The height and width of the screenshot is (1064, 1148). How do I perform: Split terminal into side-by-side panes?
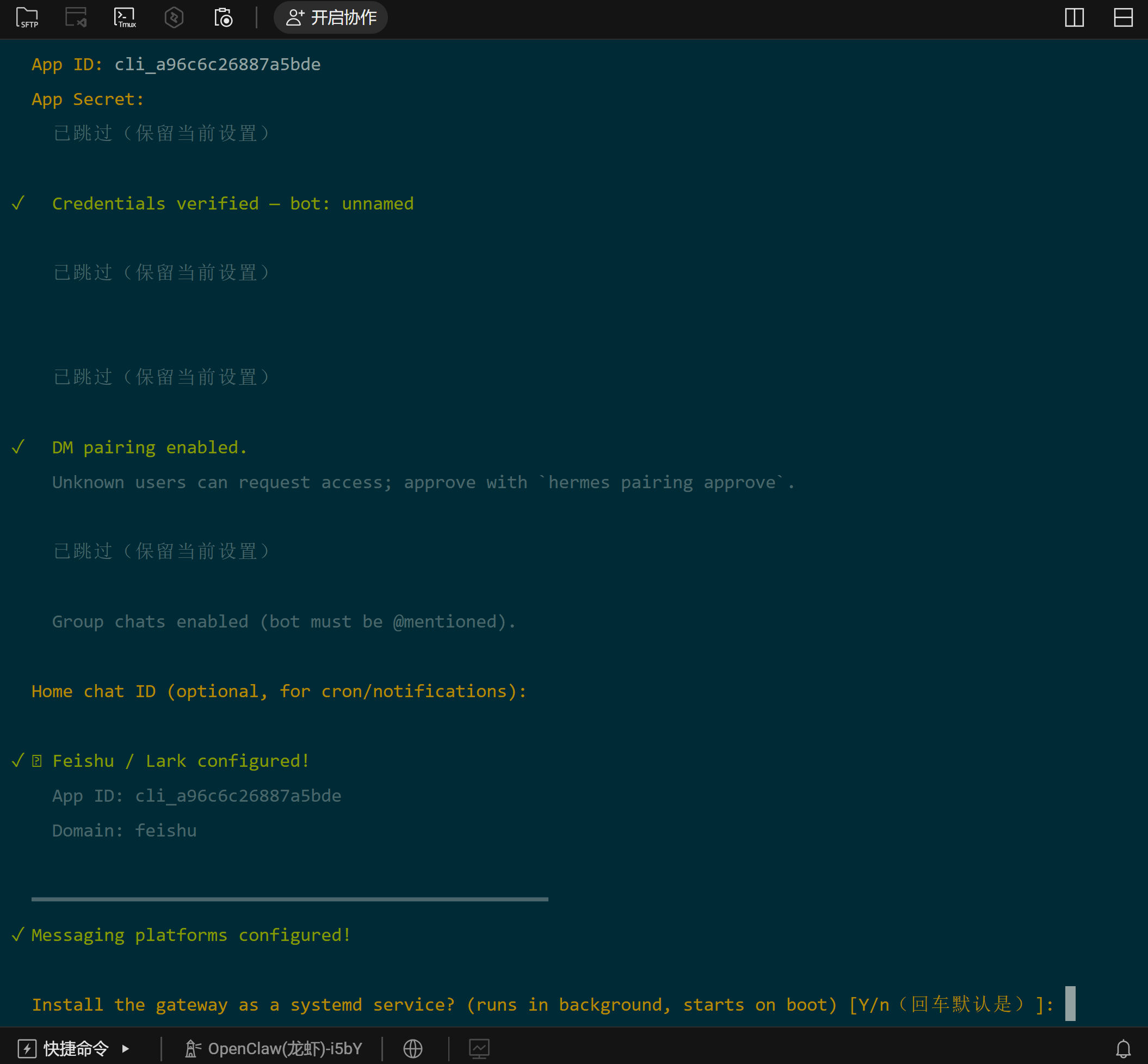pos(1075,17)
